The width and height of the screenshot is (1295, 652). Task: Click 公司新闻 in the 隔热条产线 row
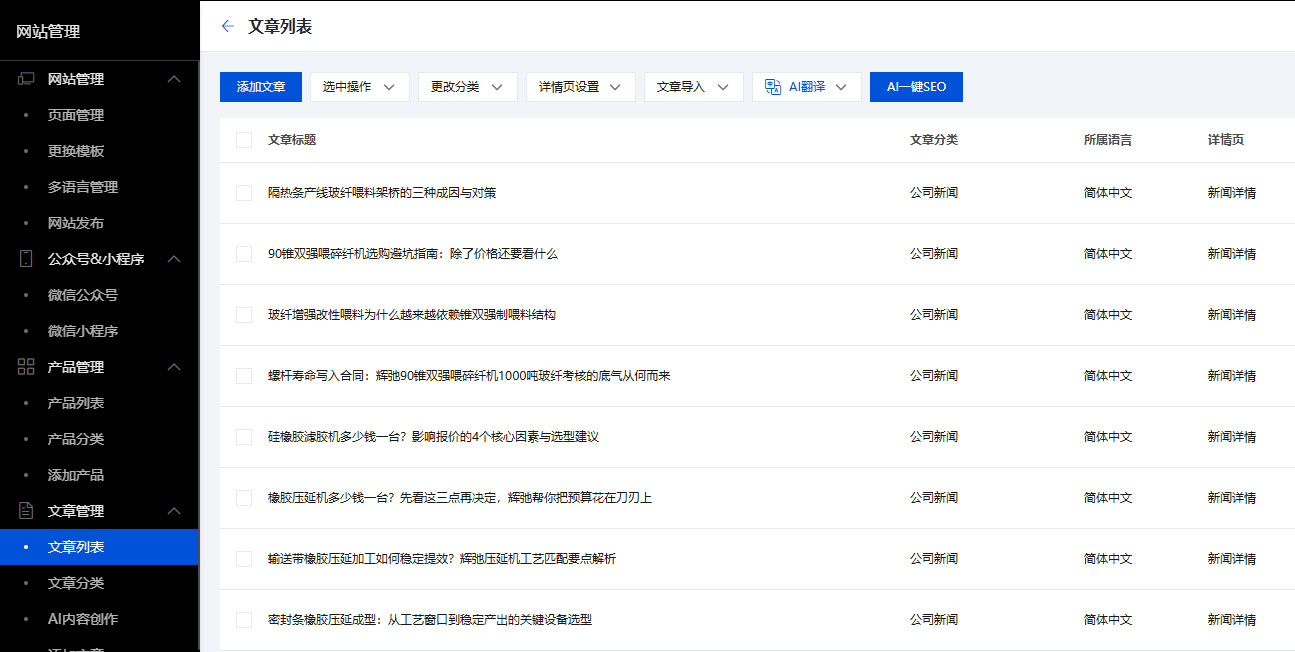pos(934,193)
